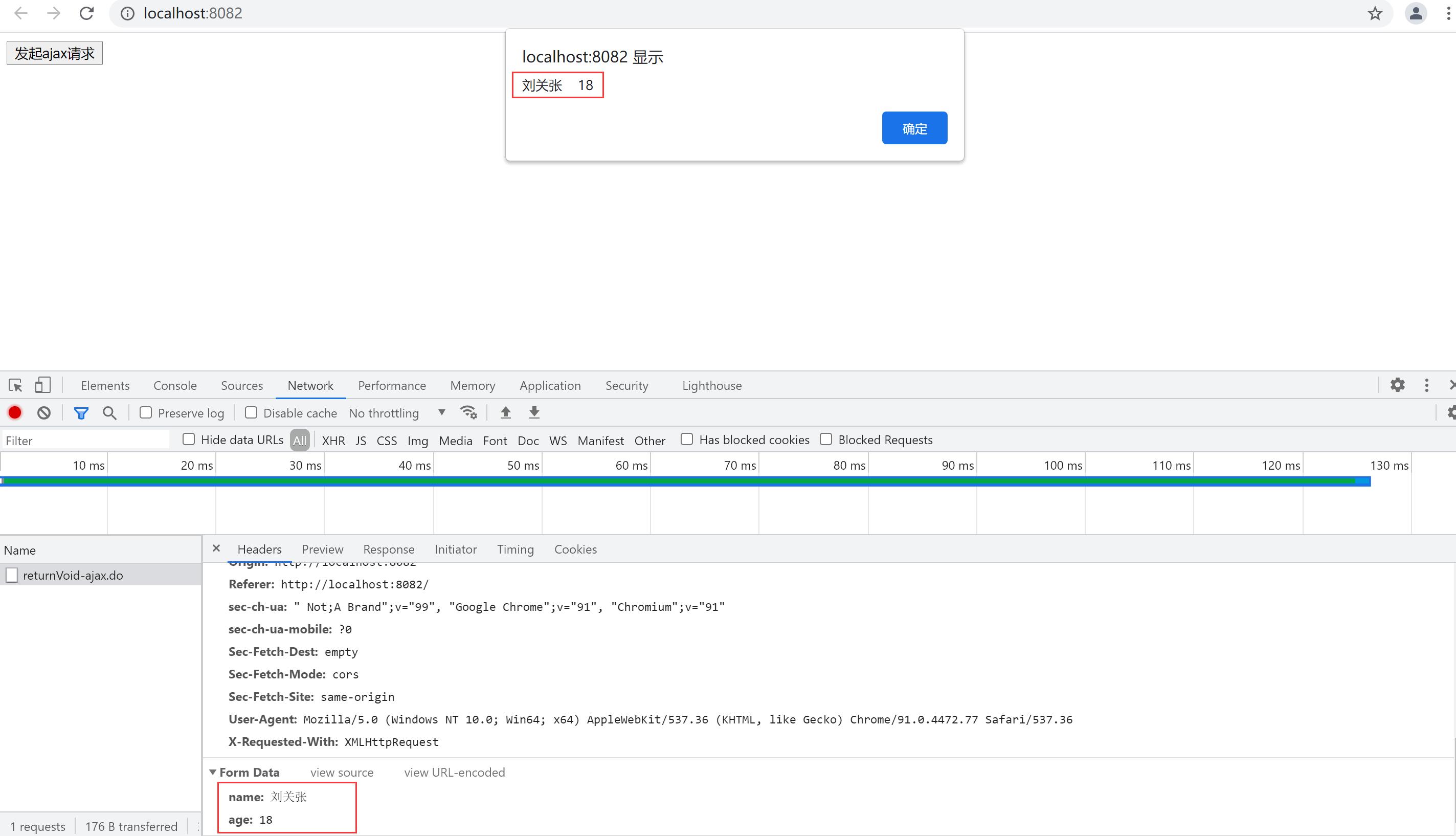Click the import HAR file icon
This screenshot has height=836, width=1456.
click(505, 412)
